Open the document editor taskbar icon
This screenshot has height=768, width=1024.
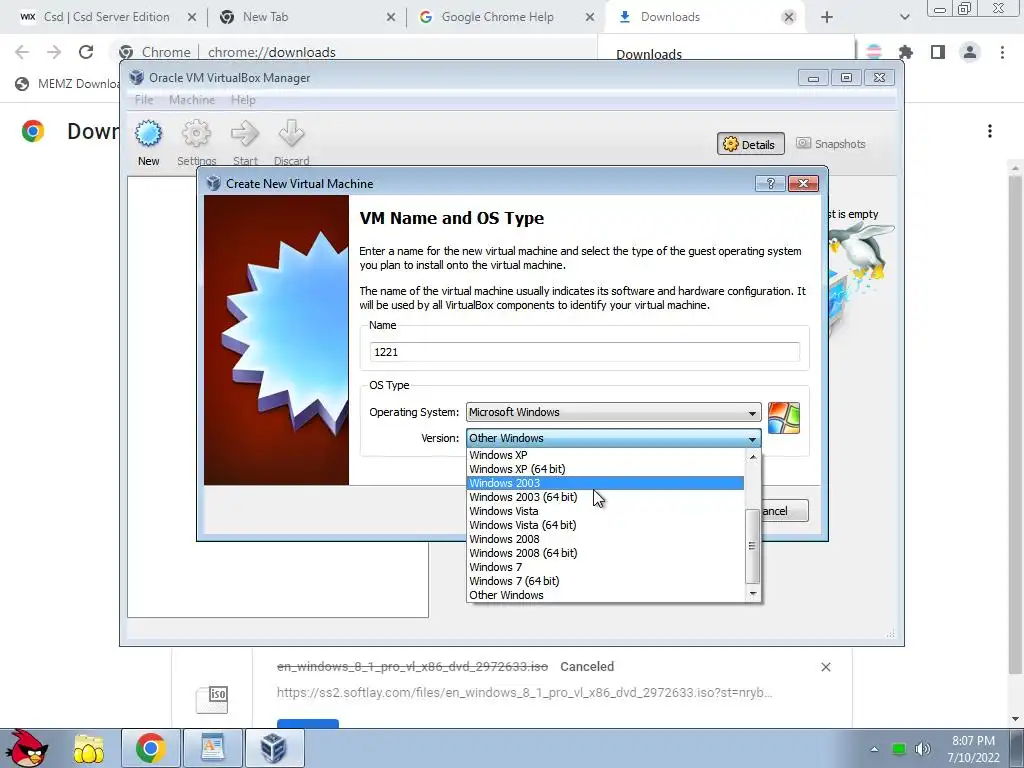pyautogui.click(x=212, y=748)
